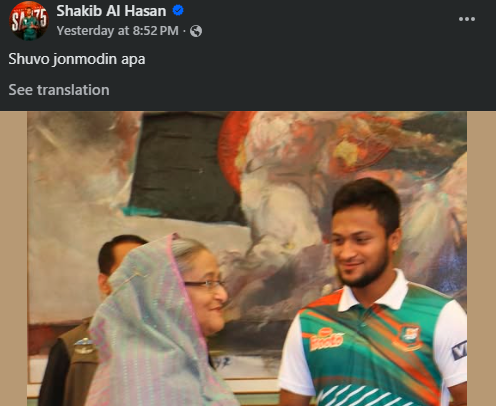Select the post text Shuvo jonmodin apa
Image resolution: width=496 pixels, height=406 pixels.
pos(77,59)
